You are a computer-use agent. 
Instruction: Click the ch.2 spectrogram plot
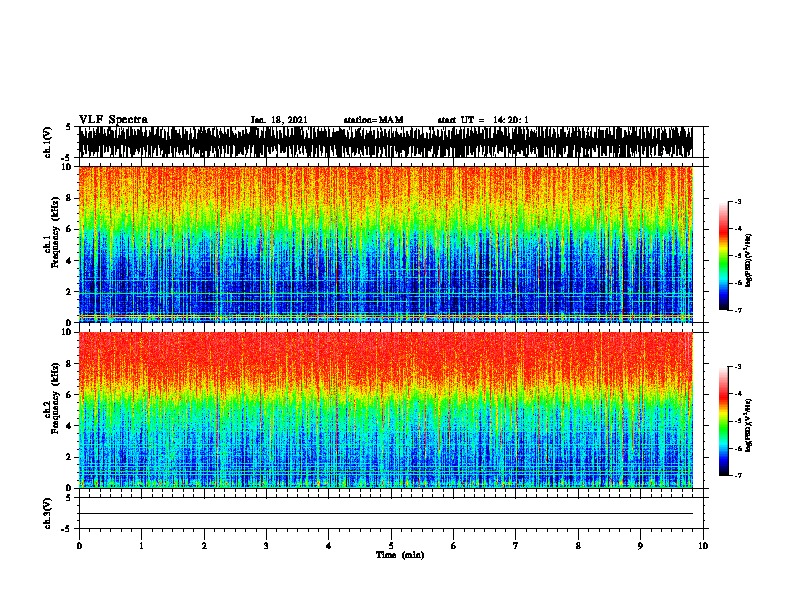tap(391, 410)
